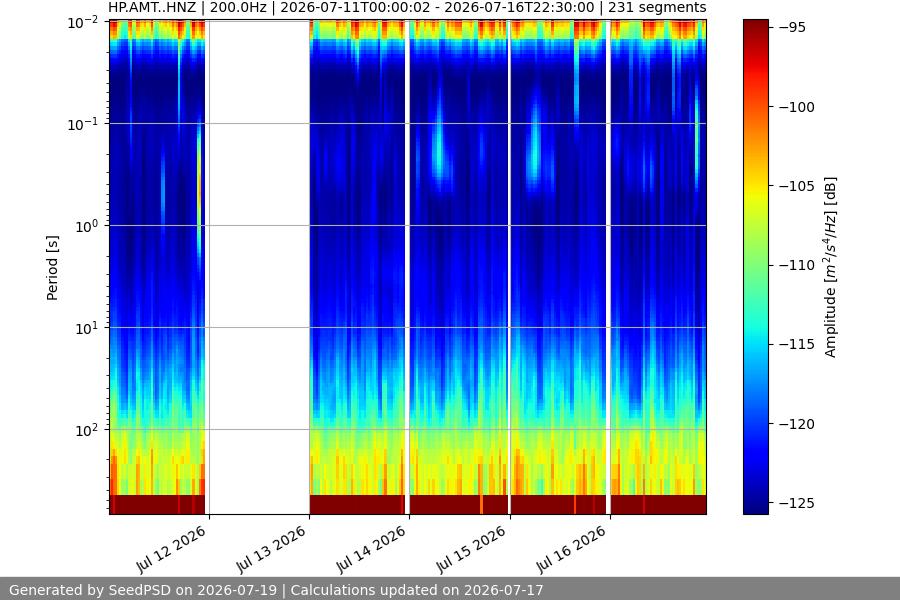Click the −120 colorbar tick value
900x600 pixels.
click(x=797, y=424)
